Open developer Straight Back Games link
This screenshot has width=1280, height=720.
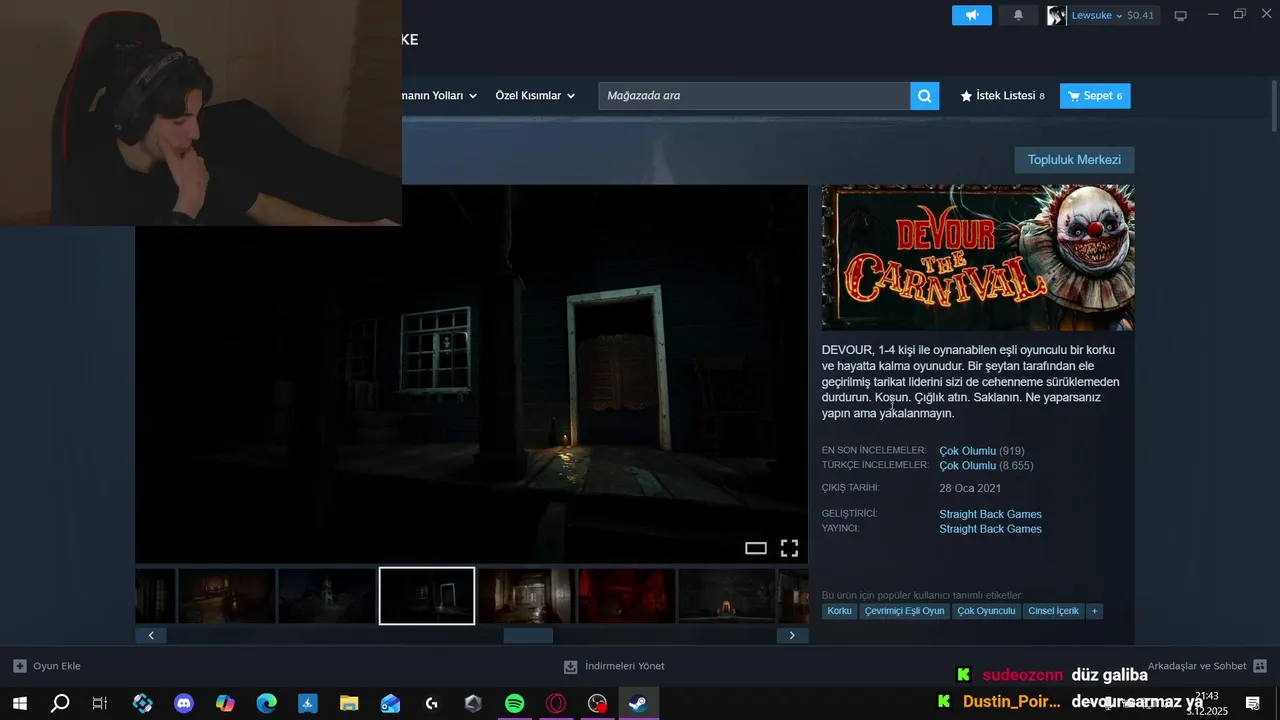tap(990, 514)
